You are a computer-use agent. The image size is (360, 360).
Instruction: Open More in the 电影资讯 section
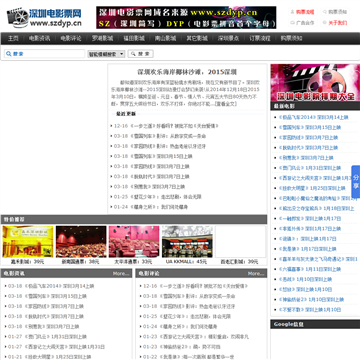(121, 274)
